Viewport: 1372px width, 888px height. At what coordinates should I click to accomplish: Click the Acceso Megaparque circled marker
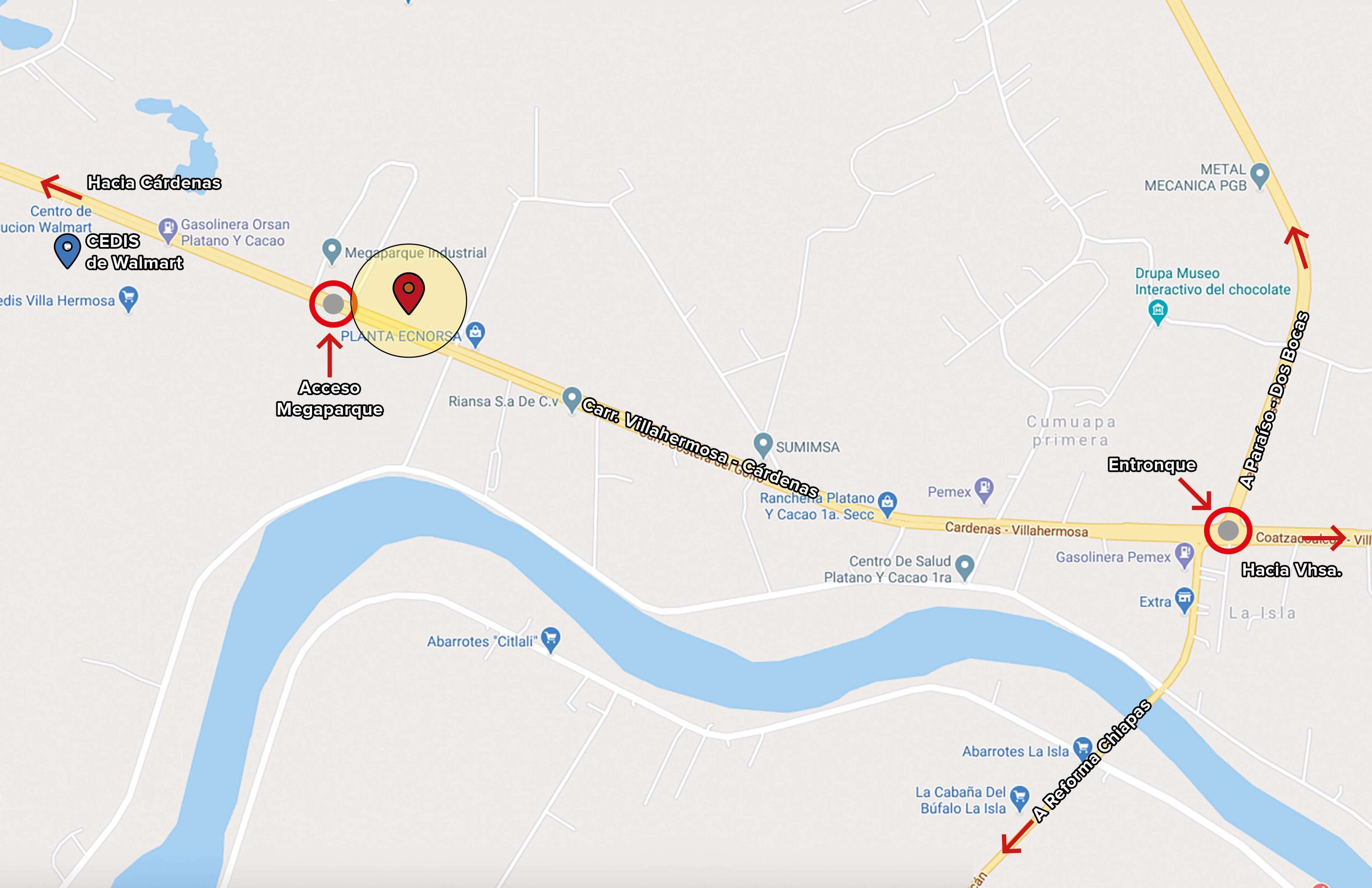pyautogui.click(x=333, y=304)
